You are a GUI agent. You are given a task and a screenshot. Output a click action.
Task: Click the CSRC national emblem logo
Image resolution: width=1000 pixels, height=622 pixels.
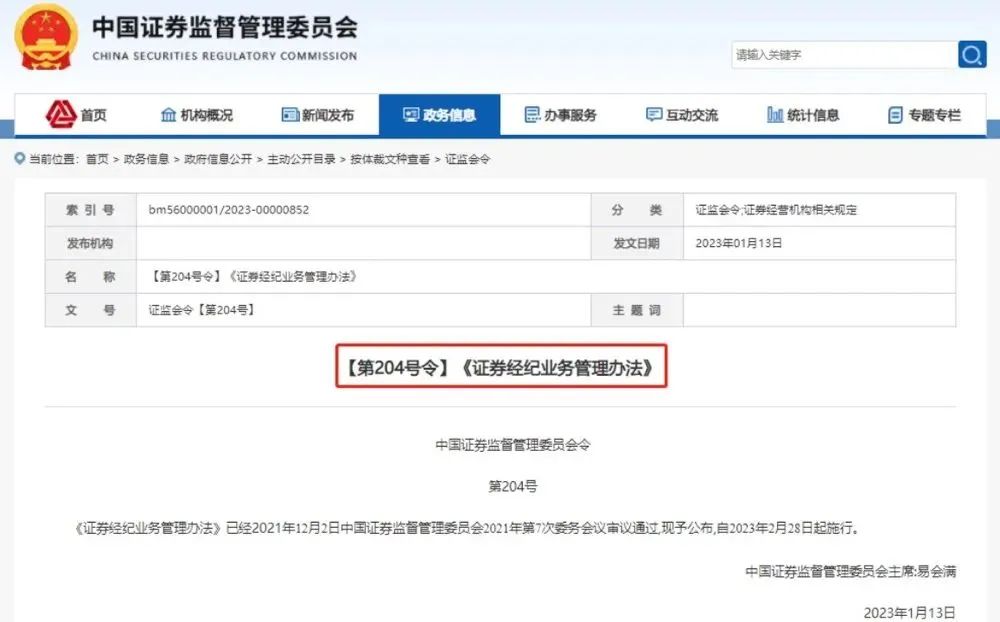[x=46, y=38]
